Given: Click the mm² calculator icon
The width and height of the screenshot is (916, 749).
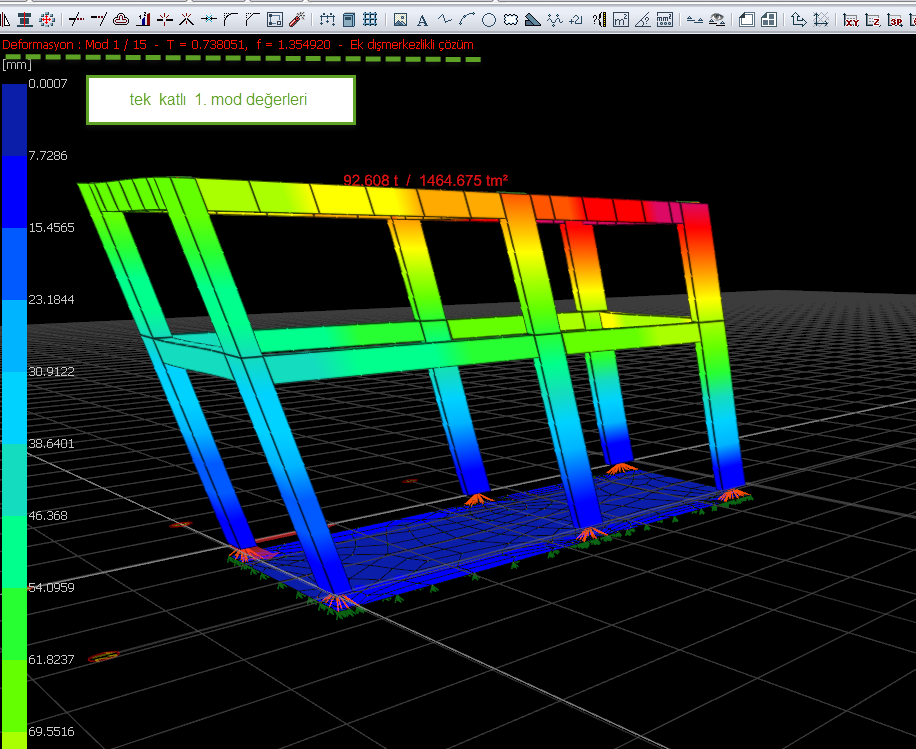Looking at the screenshot, I should point(665,19).
